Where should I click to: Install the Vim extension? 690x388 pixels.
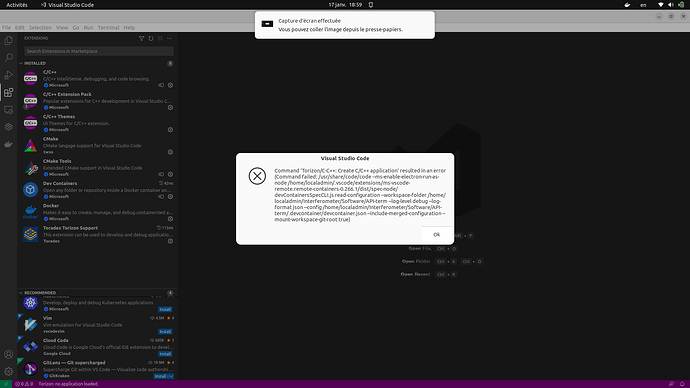point(165,332)
